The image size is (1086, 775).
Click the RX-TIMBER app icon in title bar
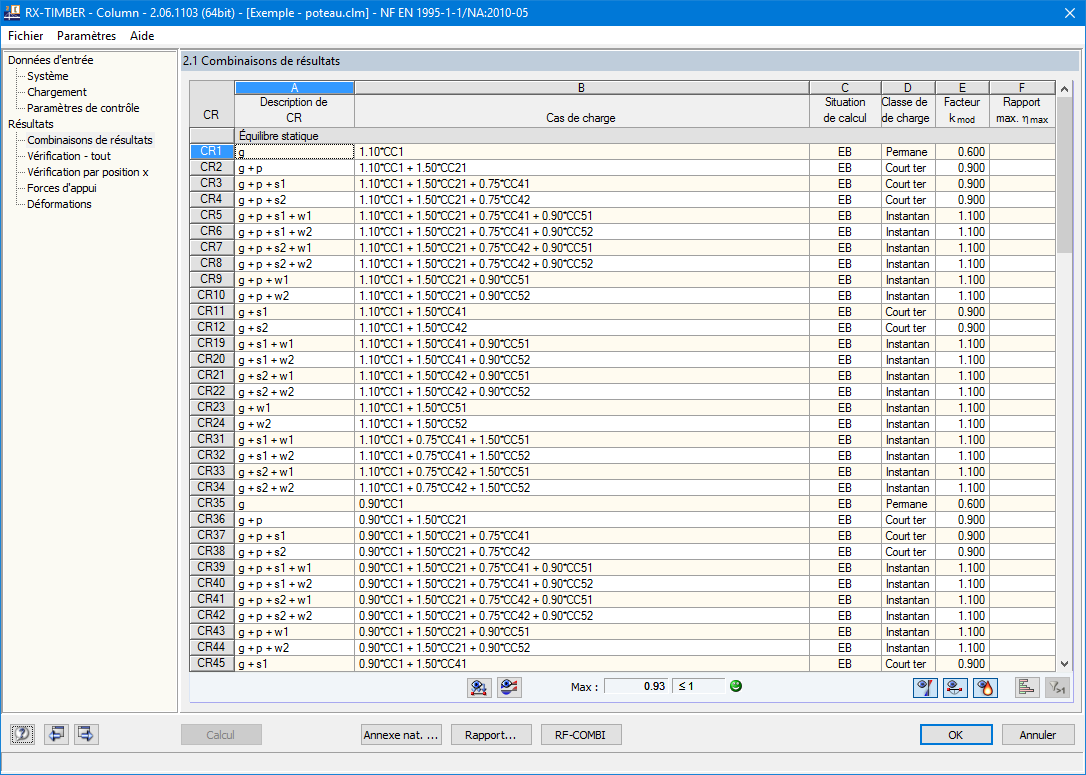12,12
